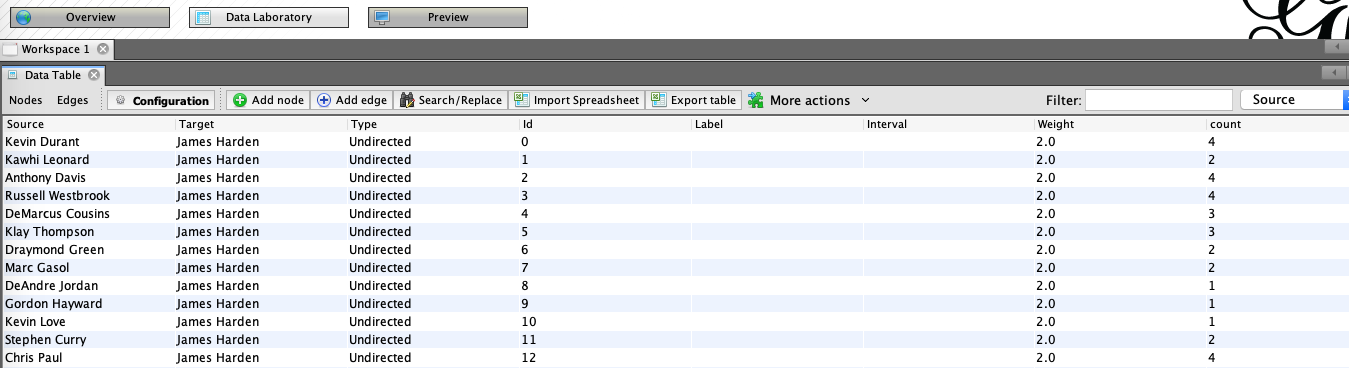
Task: Click the Add node button
Action: (x=268, y=100)
